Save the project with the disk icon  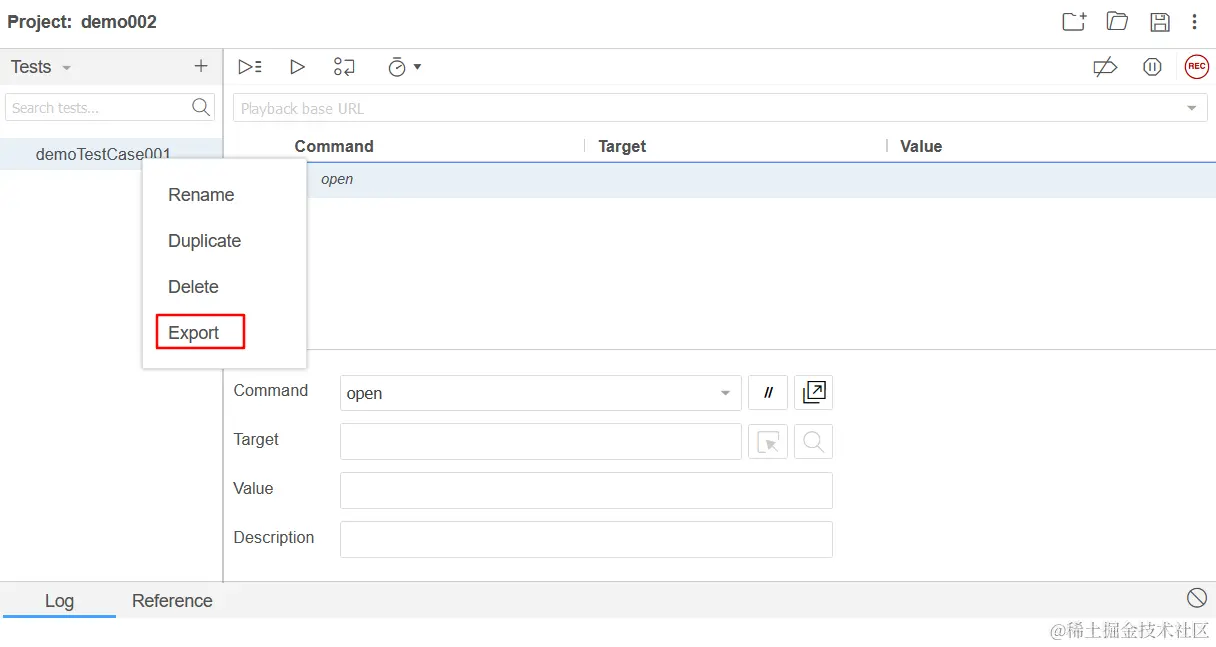click(x=1160, y=22)
